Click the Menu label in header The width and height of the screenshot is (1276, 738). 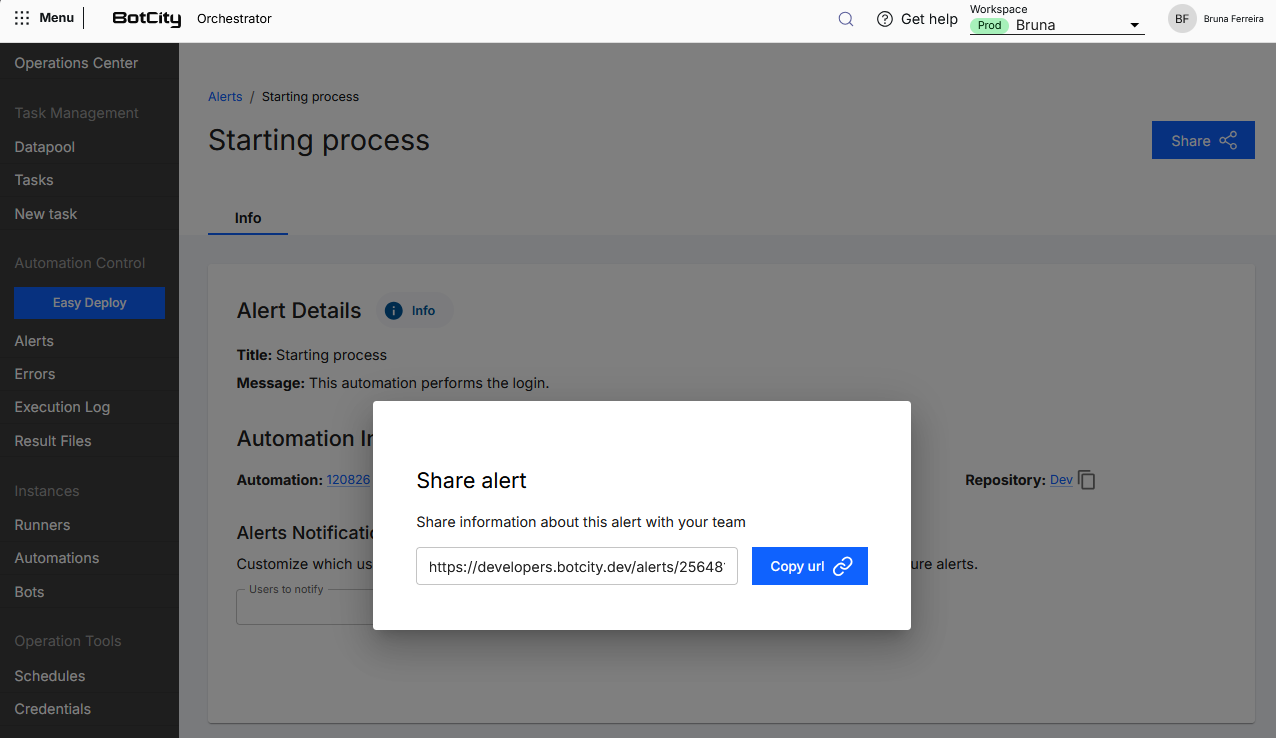click(x=56, y=18)
